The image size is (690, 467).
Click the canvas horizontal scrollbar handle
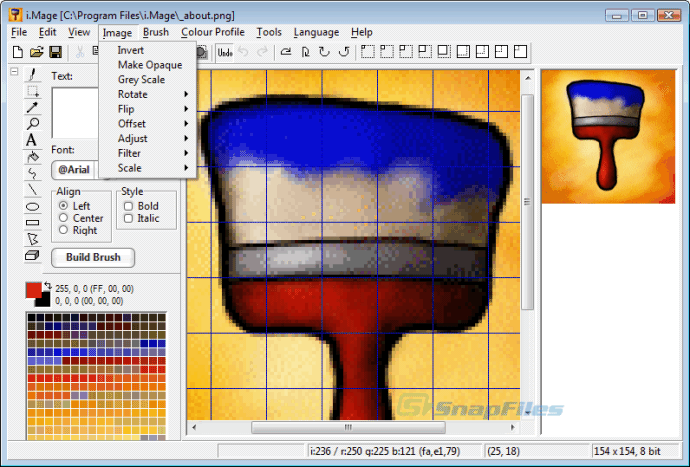coord(348,427)
